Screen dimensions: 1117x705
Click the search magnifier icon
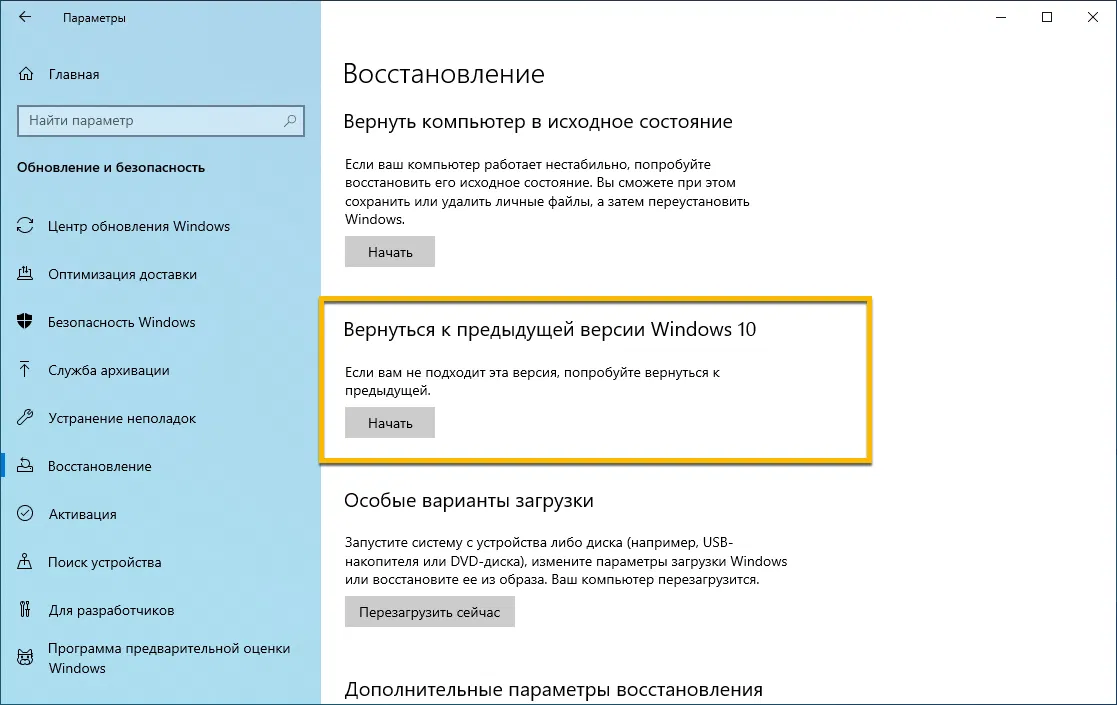tap(290, 121)
